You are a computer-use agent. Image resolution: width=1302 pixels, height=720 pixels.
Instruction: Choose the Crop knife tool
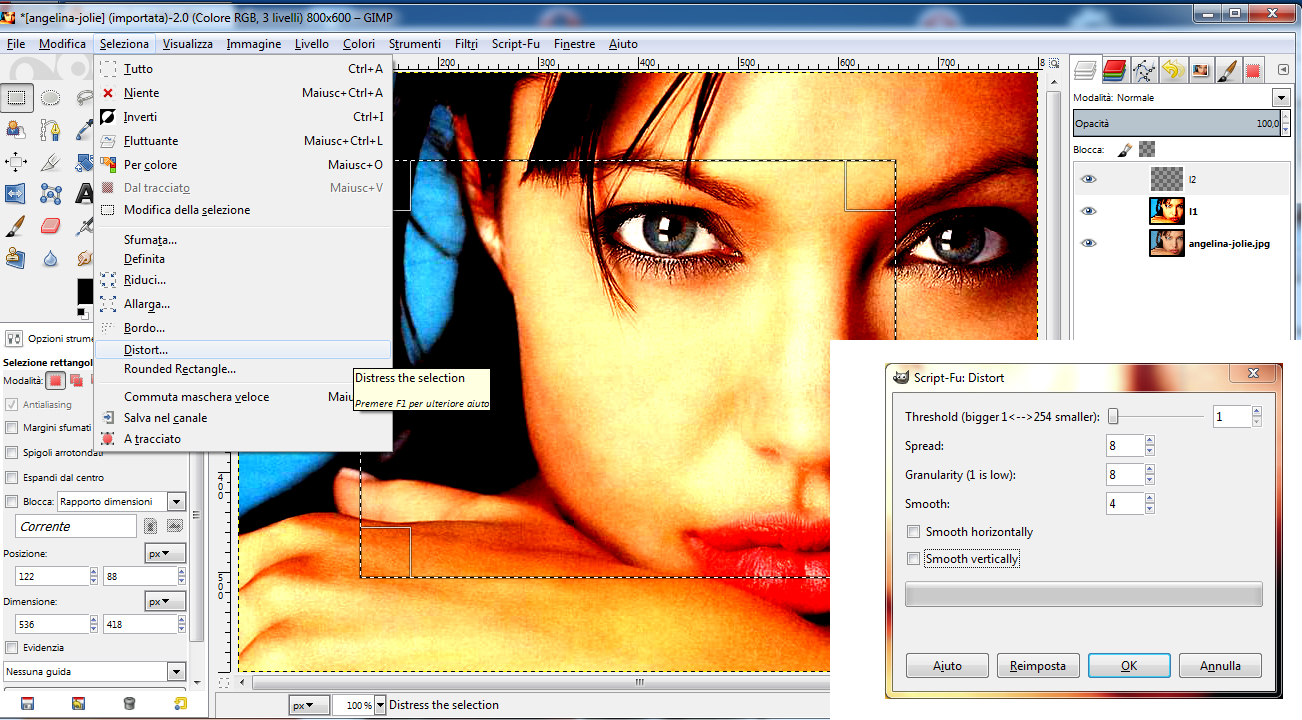[x=51, y=162]
